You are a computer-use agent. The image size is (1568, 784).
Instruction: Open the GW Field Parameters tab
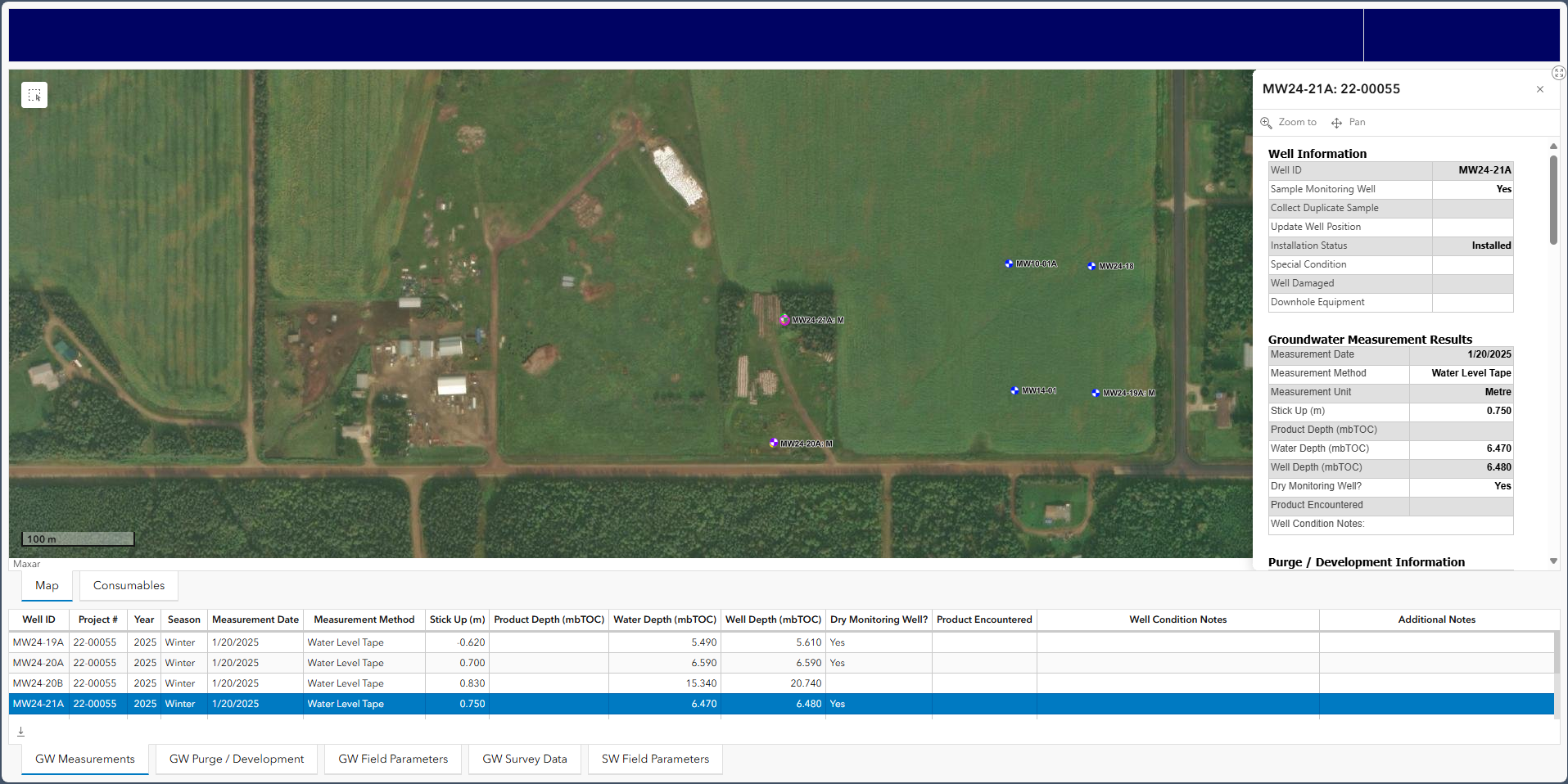393,759
